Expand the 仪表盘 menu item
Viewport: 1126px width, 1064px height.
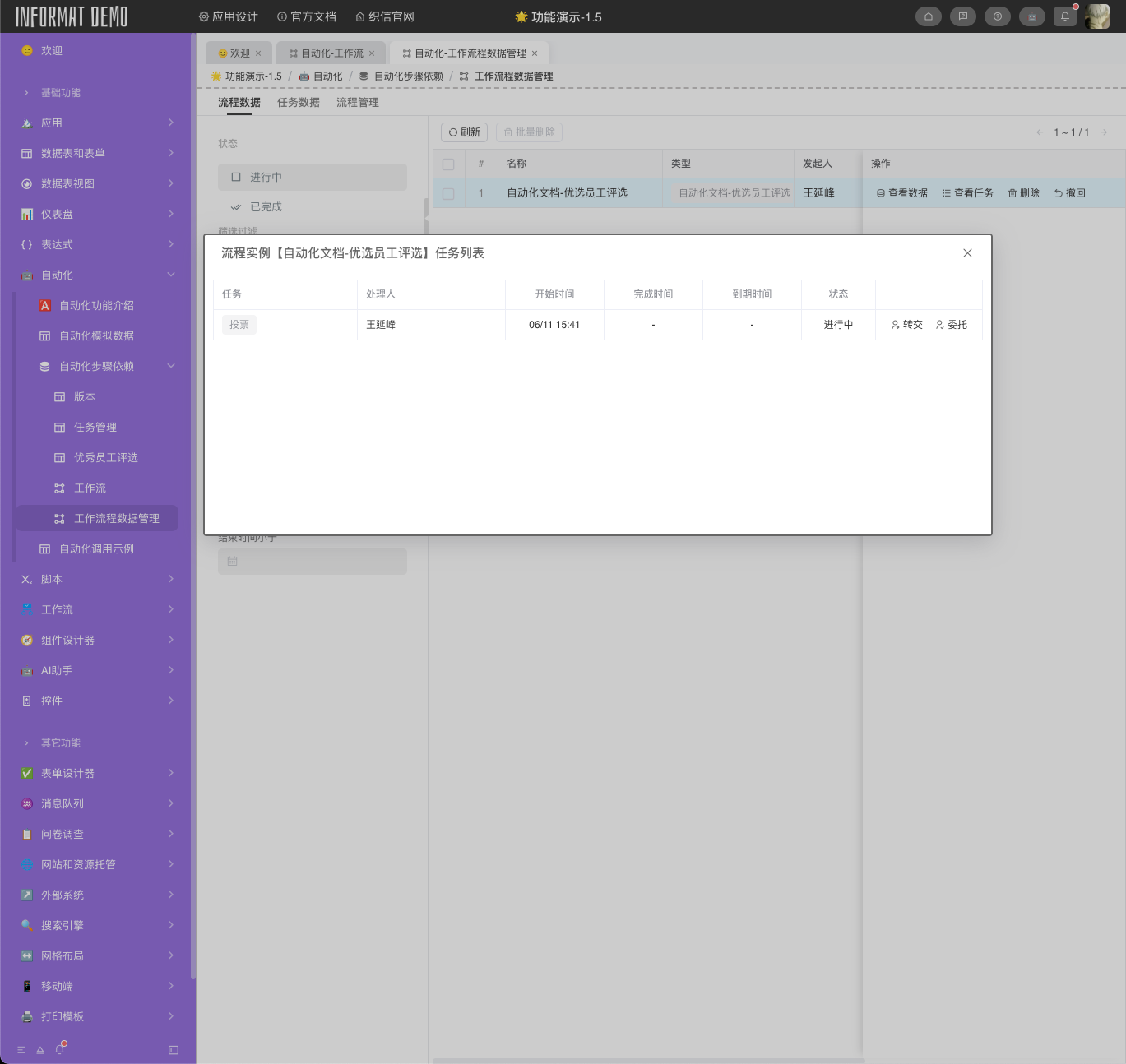point(98,214)
